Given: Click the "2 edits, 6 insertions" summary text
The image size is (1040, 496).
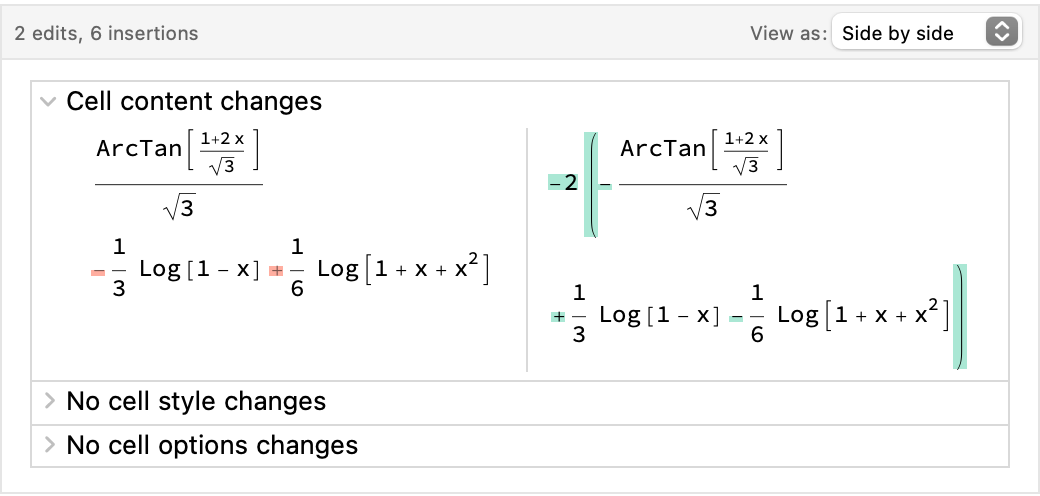Looking at the screenshot, I should tap(107, 33).
